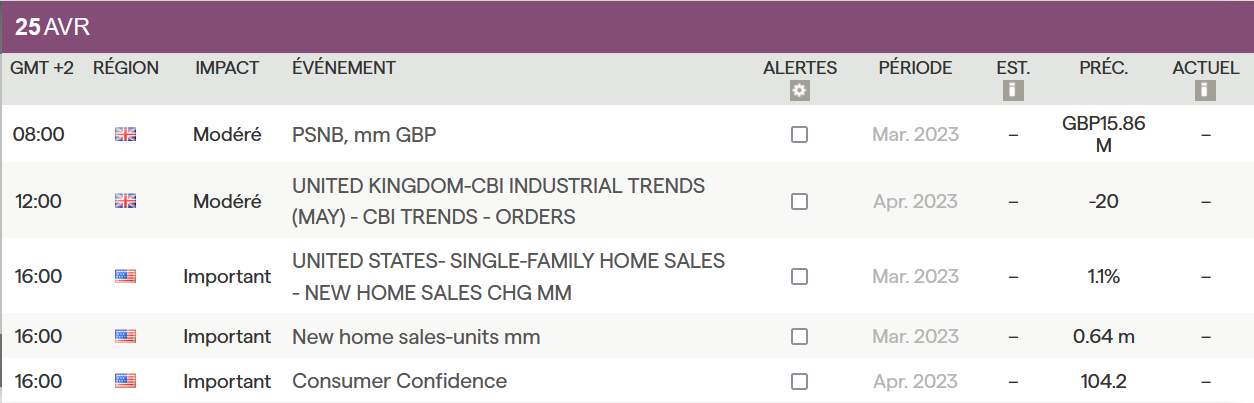
Task: Click the EST. info icon
Action: pyautogui.click(x=1013, y=91)
